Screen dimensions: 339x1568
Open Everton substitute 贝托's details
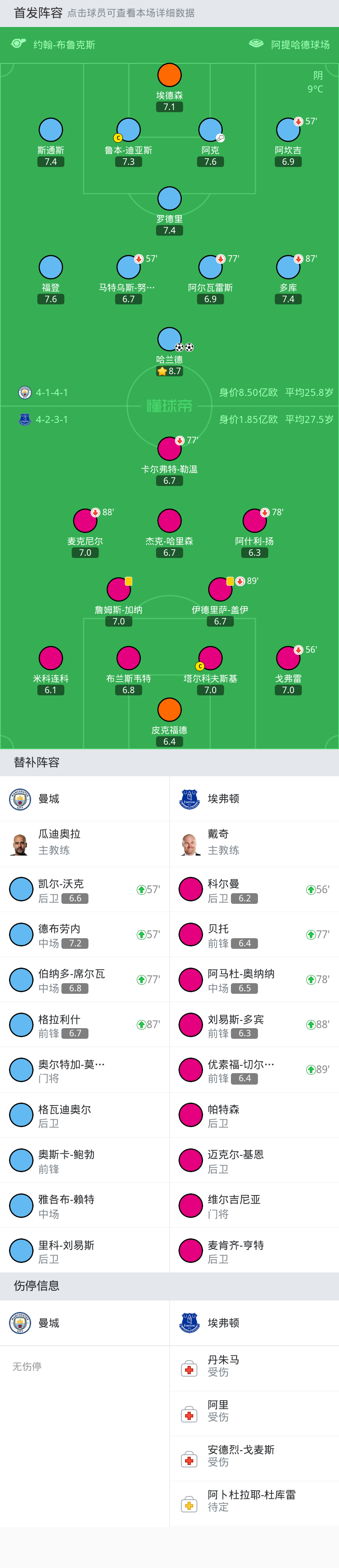point(254,935)
